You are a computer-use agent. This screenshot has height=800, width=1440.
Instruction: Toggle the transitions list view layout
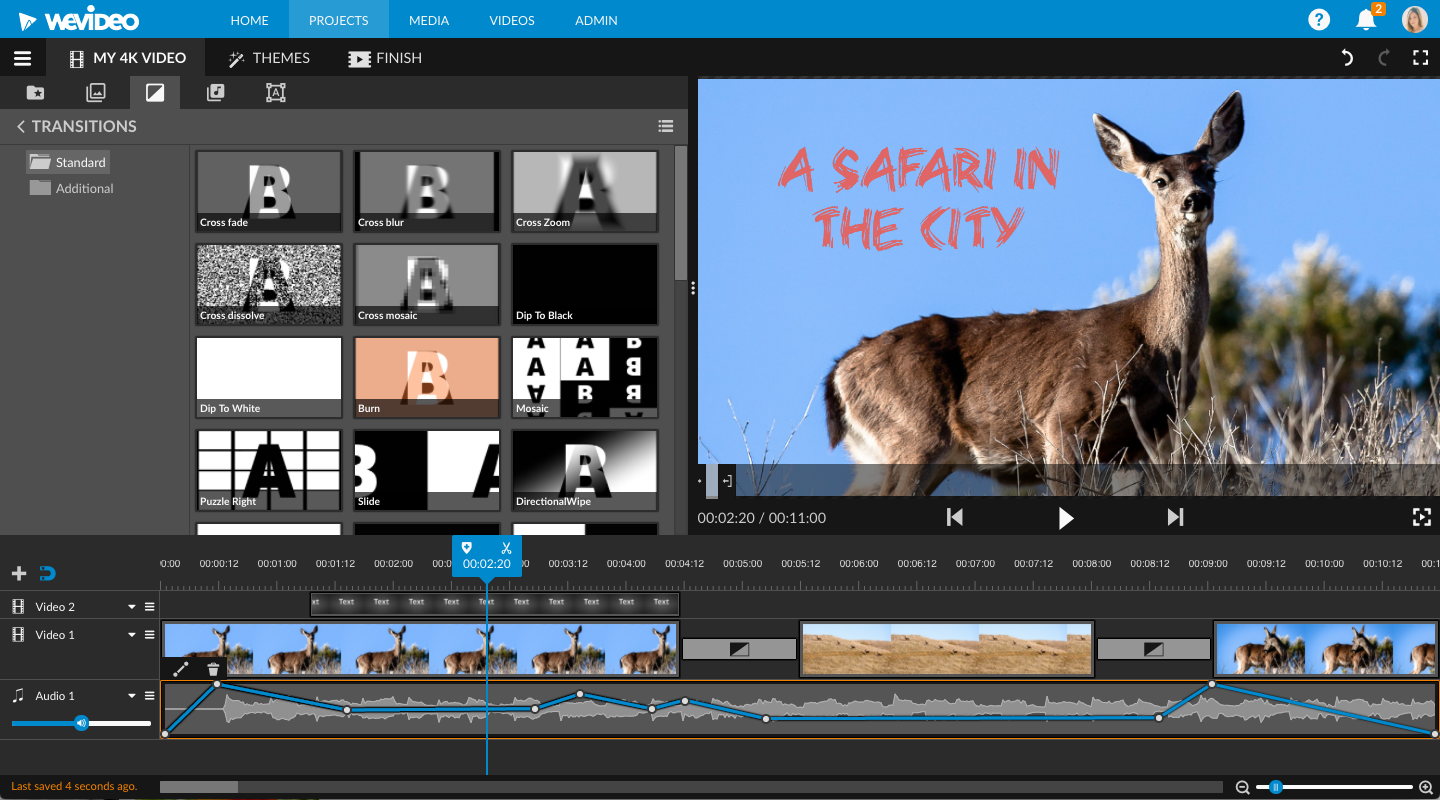(666, 126)
